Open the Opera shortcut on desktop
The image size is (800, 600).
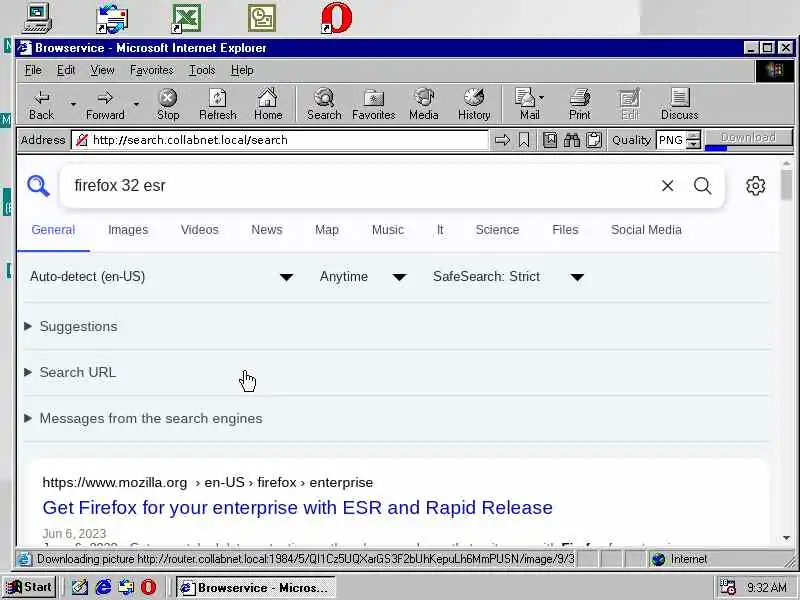(x=337, y=18)
